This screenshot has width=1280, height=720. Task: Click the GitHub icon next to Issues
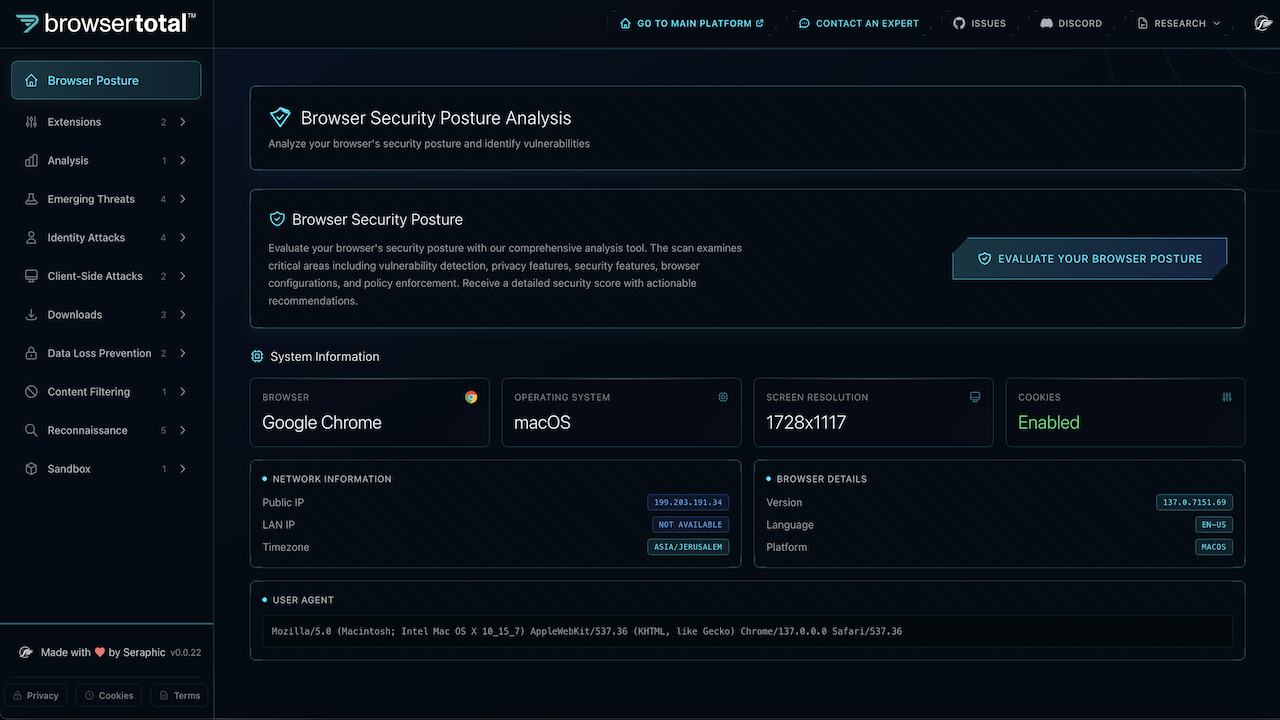(x=959, y=23)
